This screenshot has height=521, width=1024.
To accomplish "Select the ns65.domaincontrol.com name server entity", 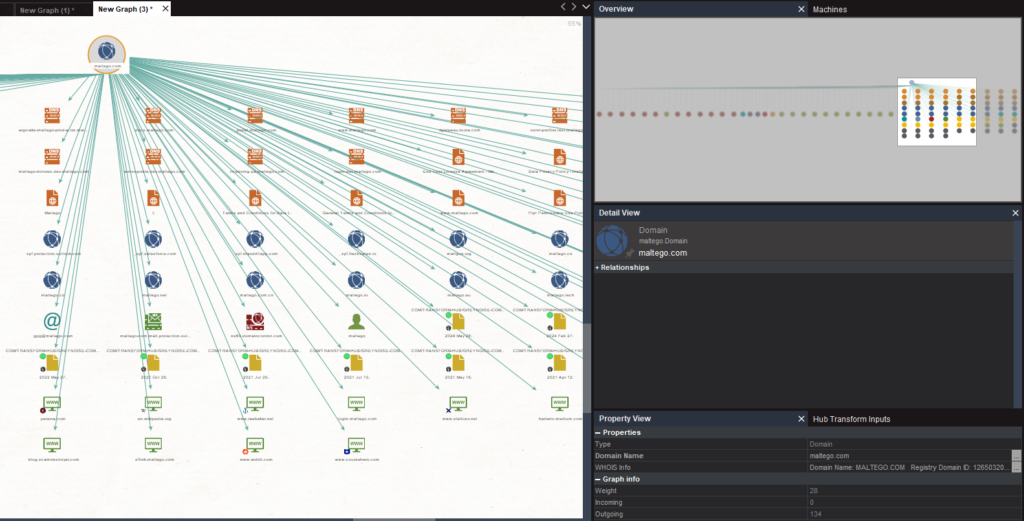I will (255, 321).
